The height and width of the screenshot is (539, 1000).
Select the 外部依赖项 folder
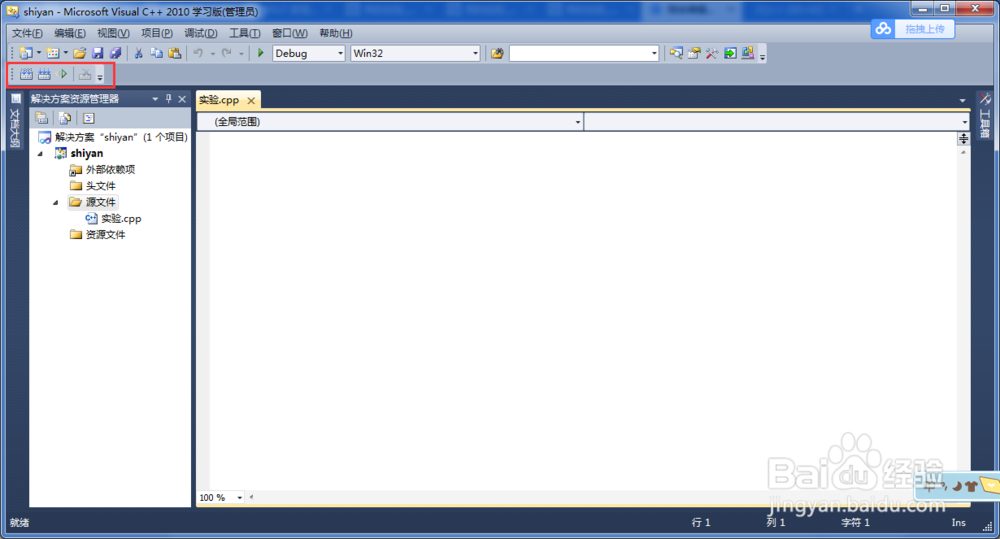click(102, 170)
